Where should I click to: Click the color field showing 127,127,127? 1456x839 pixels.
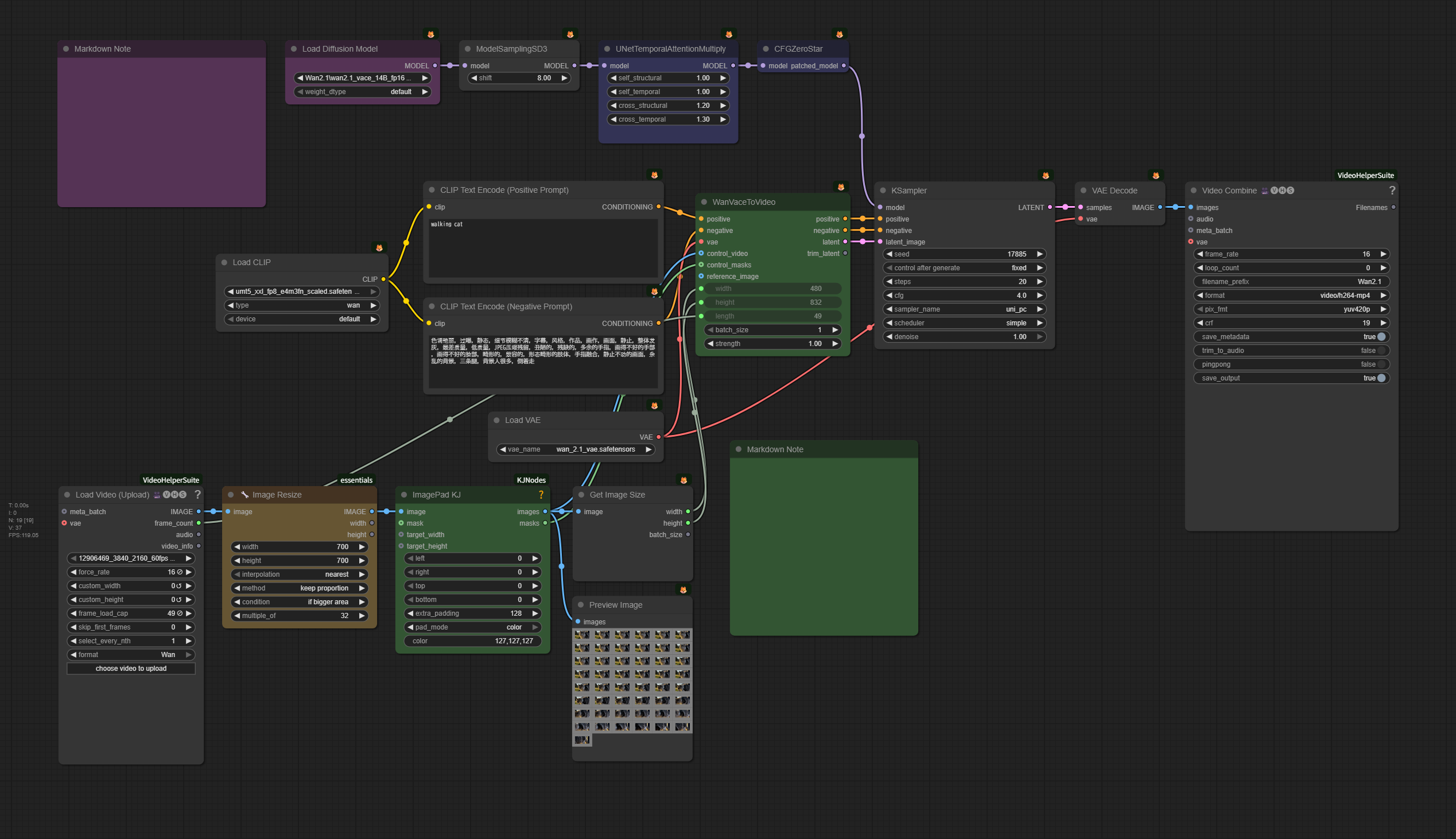pyautogui.click(x=472, y=641)
